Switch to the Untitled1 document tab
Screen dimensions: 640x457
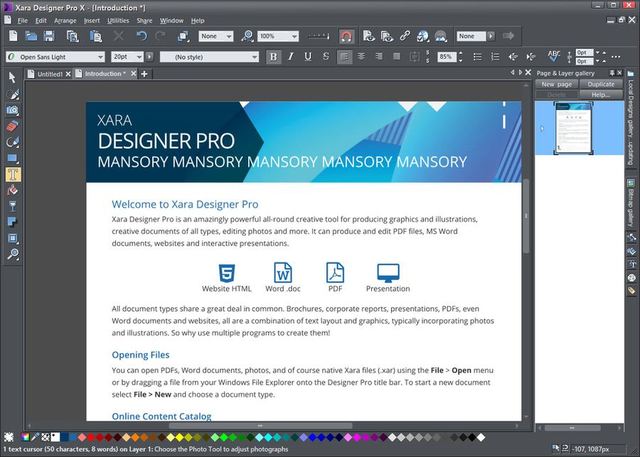click(x=50, y=74)
